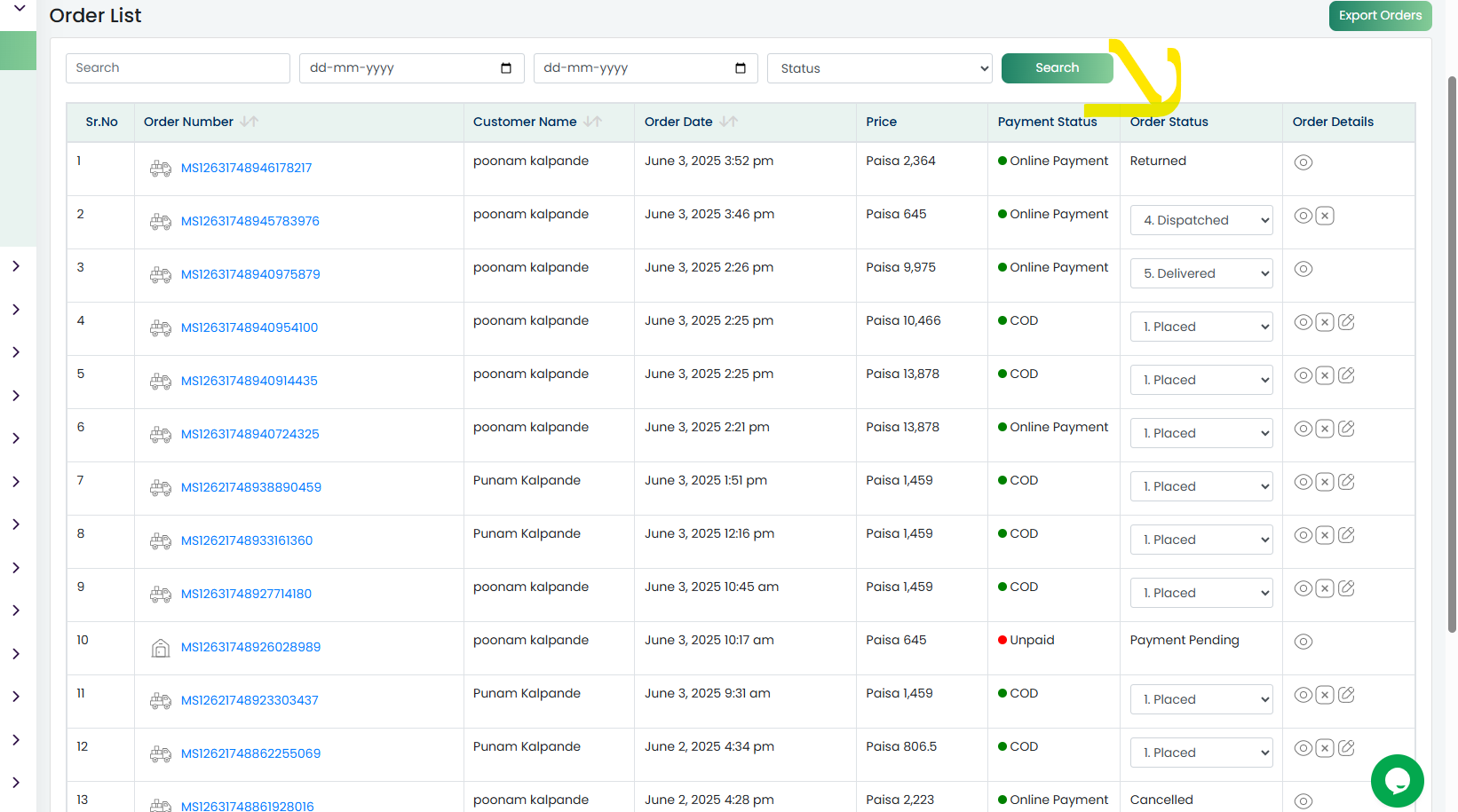Cancel order MS12621748933161360 using X icon
The width and height of the screenshot is (1458, 812).
click(x=1325, y=535)
